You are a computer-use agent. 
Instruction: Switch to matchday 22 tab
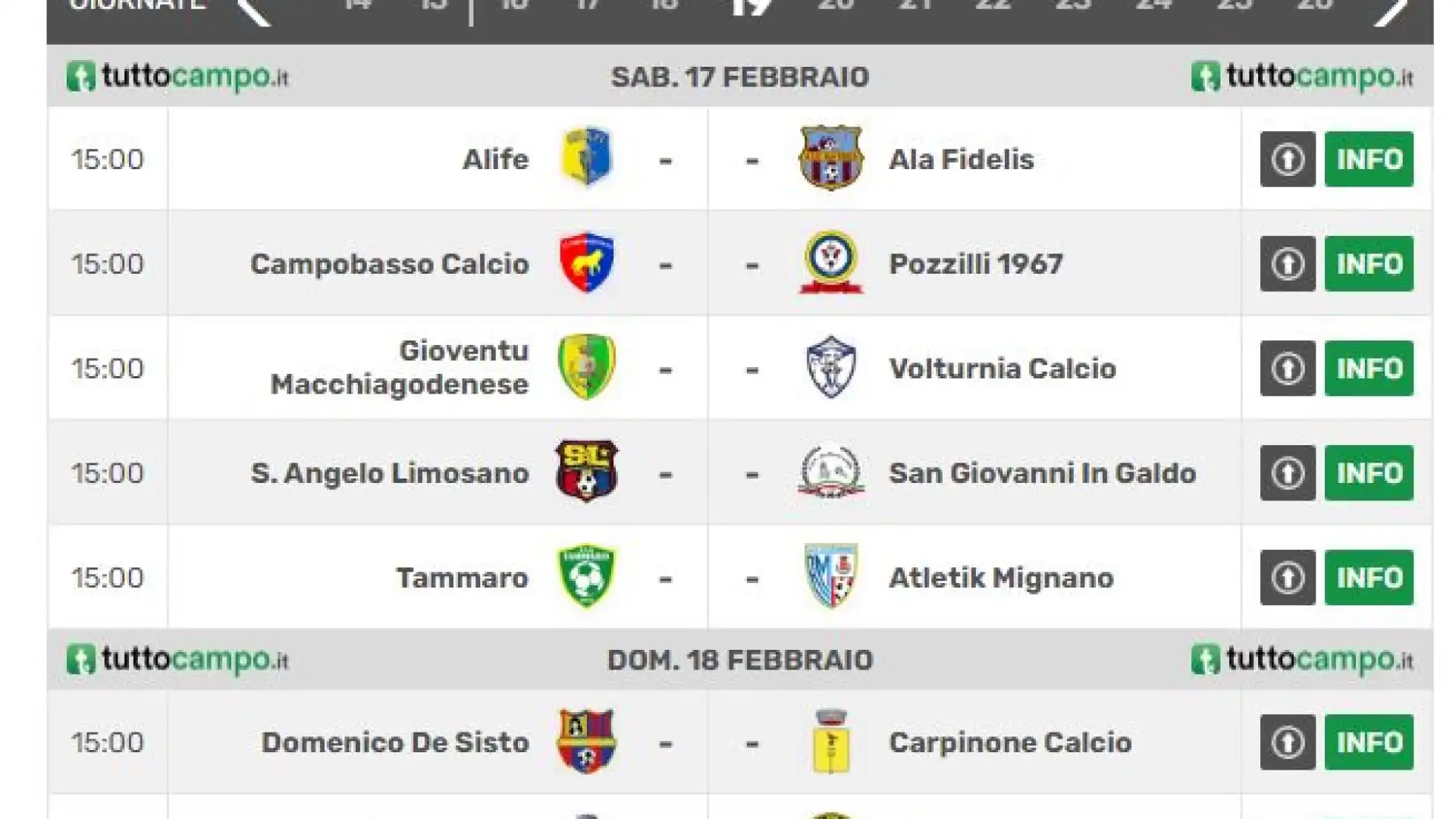[993, 5]
